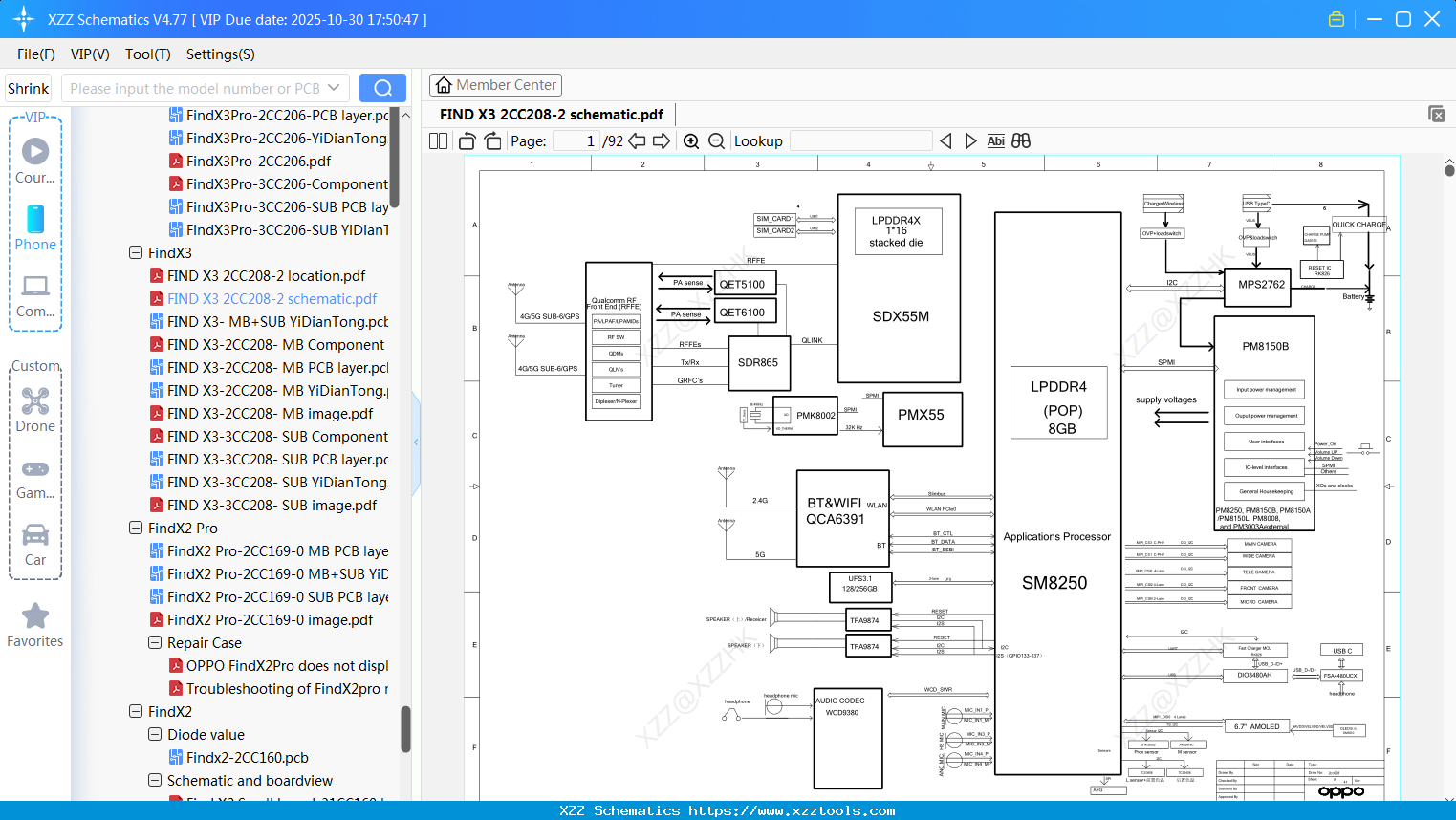Open the Tool(T) menu

tap(147, 54)
